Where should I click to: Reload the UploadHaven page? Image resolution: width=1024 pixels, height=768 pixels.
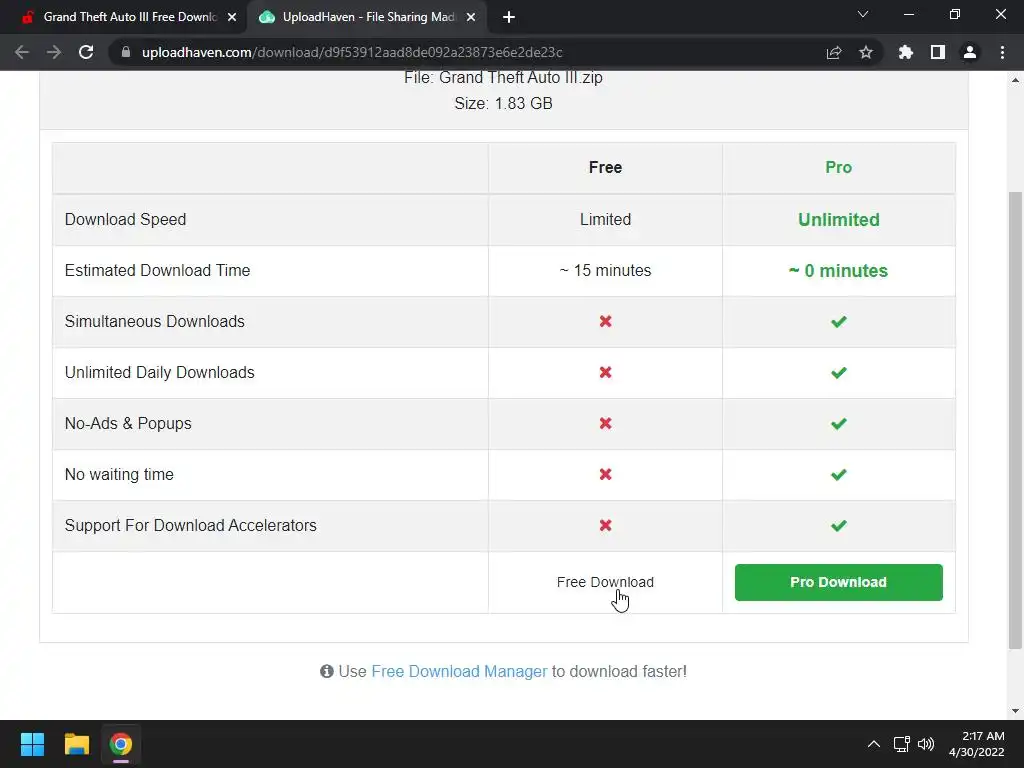coord(86,52)
